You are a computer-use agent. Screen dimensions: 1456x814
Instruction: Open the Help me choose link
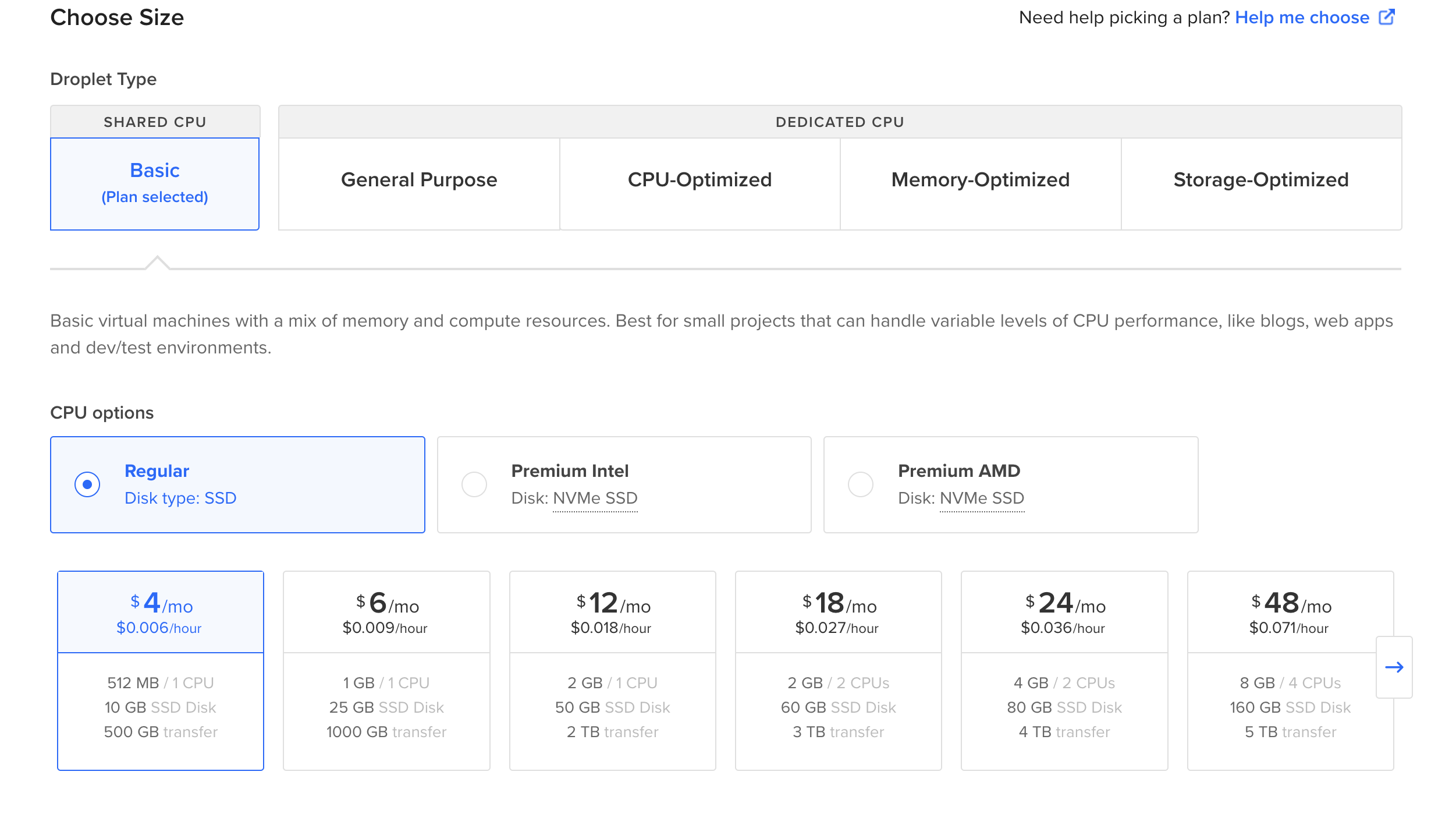tap(1302, 17)
